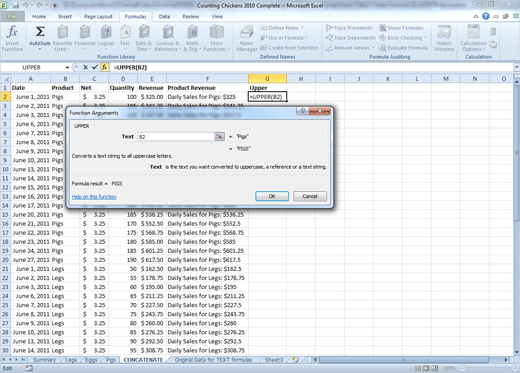
Task: Switch to the Data ribbon tab
Action: point(164,16)
